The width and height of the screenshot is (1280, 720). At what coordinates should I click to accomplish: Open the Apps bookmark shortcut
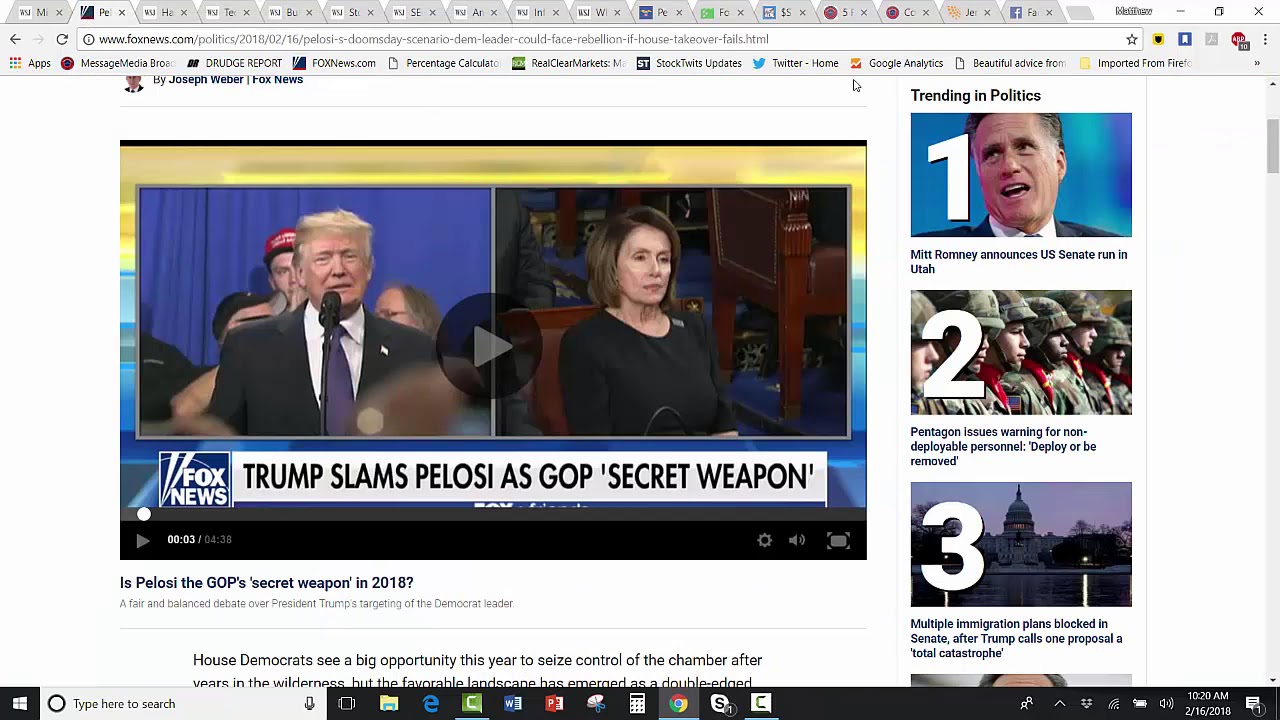(x=30, y=63)
